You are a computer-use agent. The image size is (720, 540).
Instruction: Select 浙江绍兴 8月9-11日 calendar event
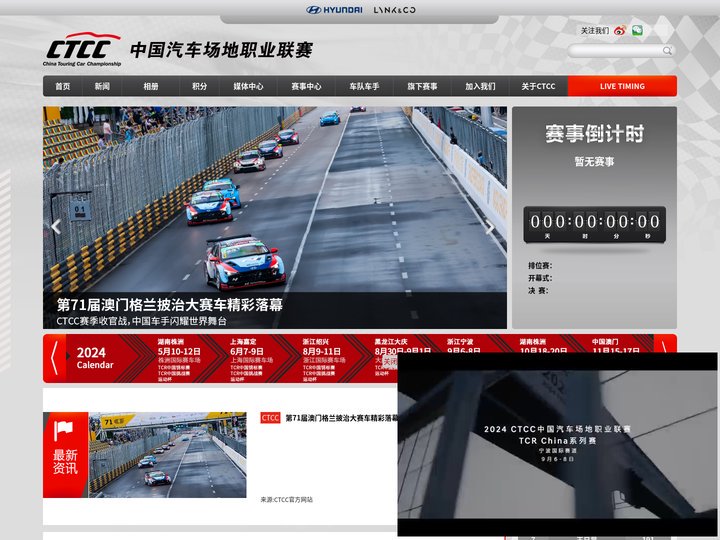coord(324,360)
